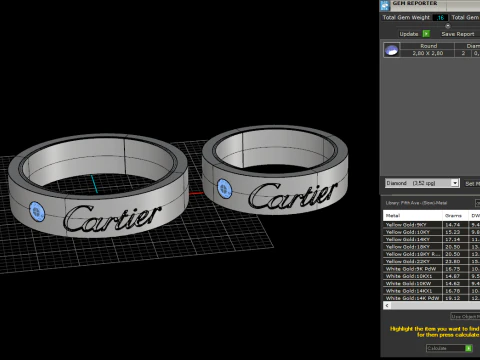This screenshot has height=360, width=480.
Task: Click the blue gem on the left ring
Action: (x=37, y=212)
